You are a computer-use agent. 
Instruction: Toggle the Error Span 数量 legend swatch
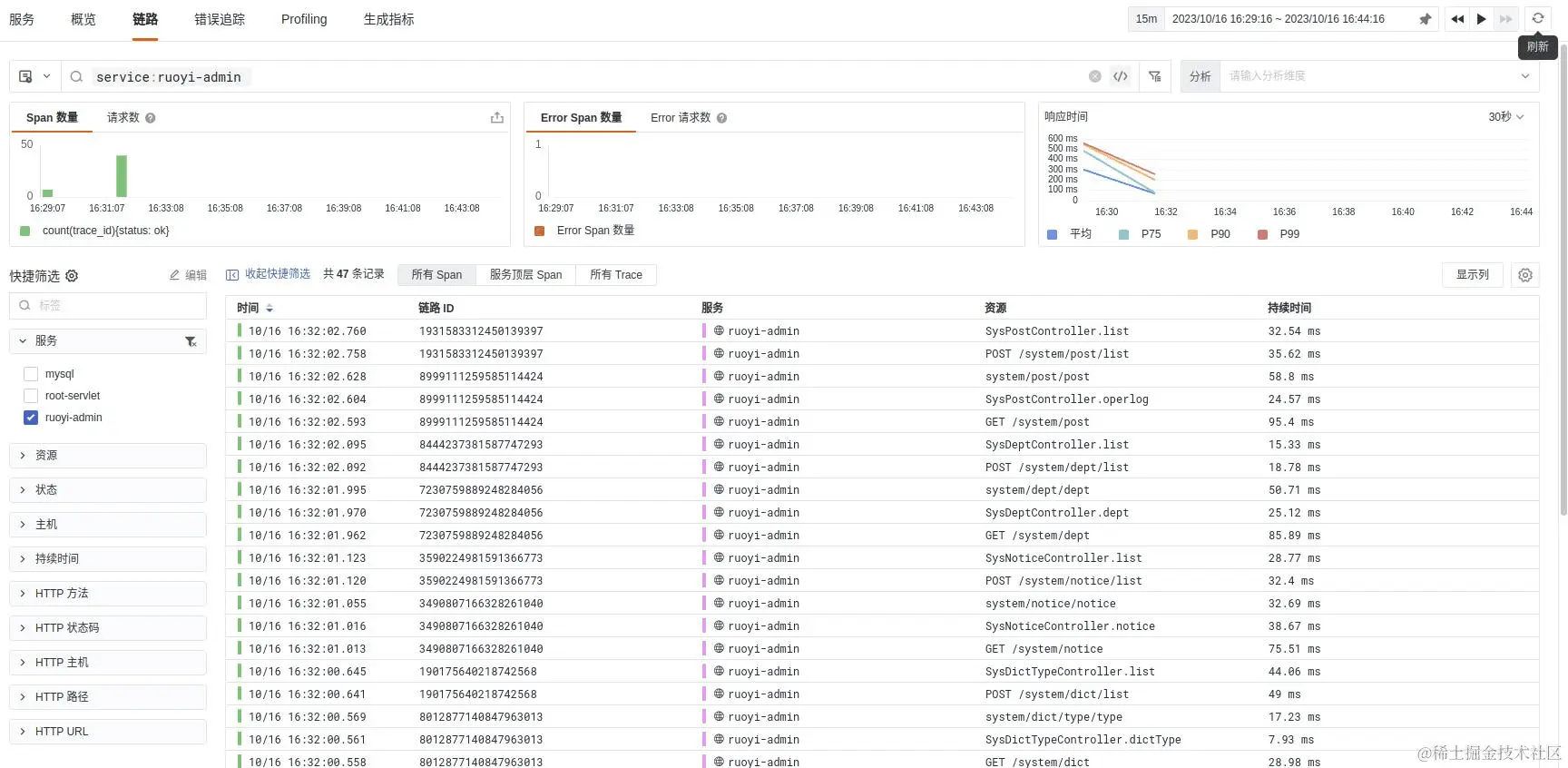click(x=540, y=231)
